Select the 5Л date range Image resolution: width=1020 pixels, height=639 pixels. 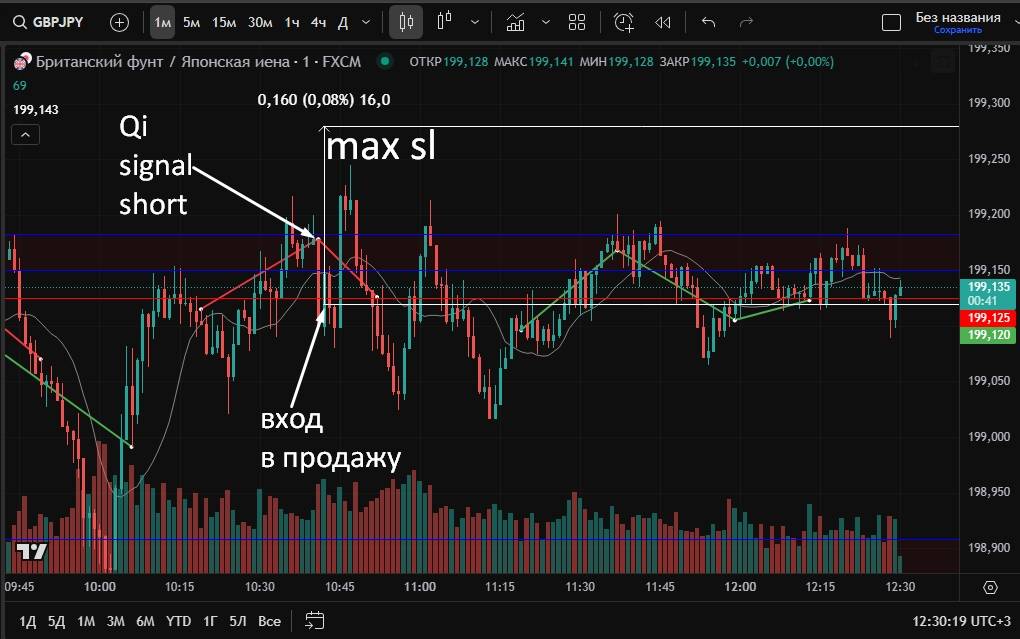tap(237, 621)
